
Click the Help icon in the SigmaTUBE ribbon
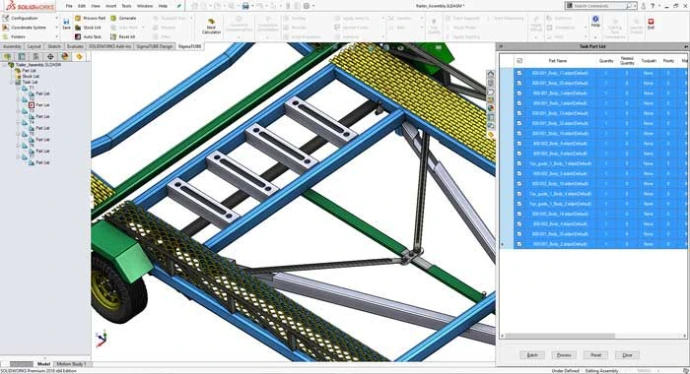pos(595,19)
